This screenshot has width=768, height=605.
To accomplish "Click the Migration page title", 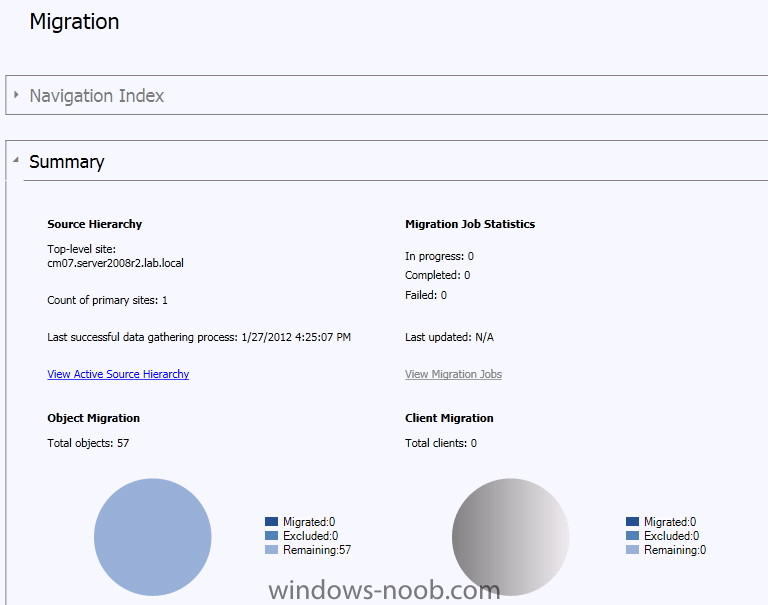I will 74,22.
